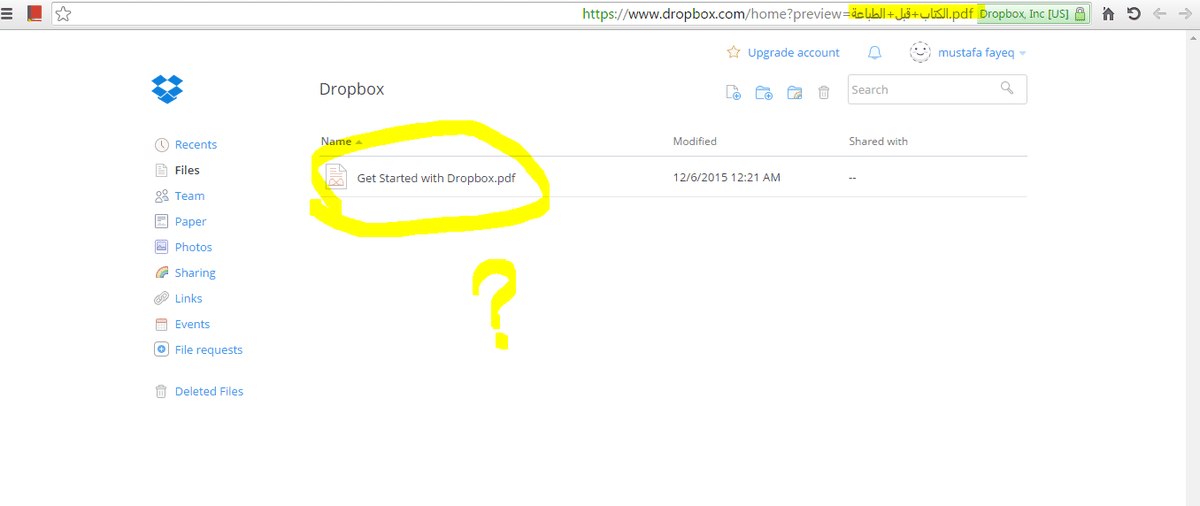The height and width of the screenshot is (506, 1200).
Task: Click the upload file icon
Action: pos(733,92)
